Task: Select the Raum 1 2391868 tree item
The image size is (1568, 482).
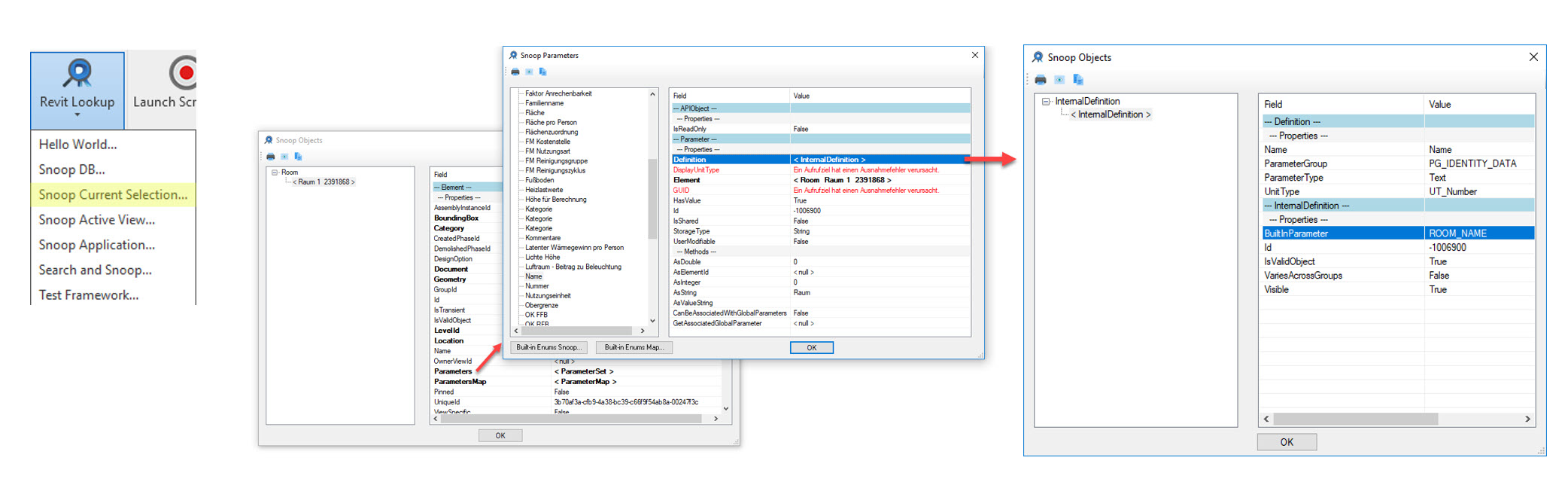Action: pyautogui.click(x=324, y=182)
